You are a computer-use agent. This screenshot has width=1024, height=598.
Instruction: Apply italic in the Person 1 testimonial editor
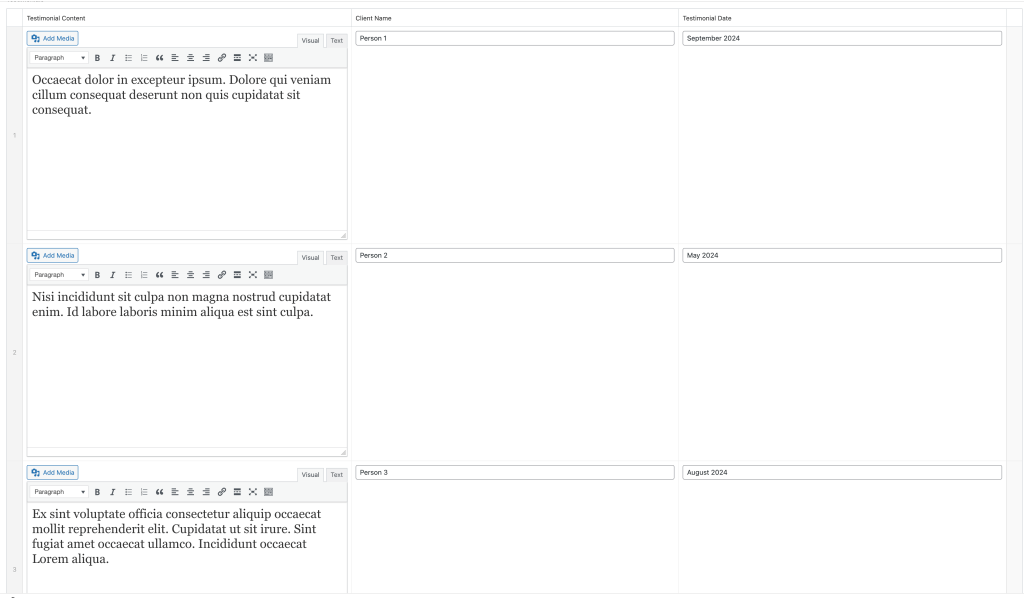click(x=112, y=58)
